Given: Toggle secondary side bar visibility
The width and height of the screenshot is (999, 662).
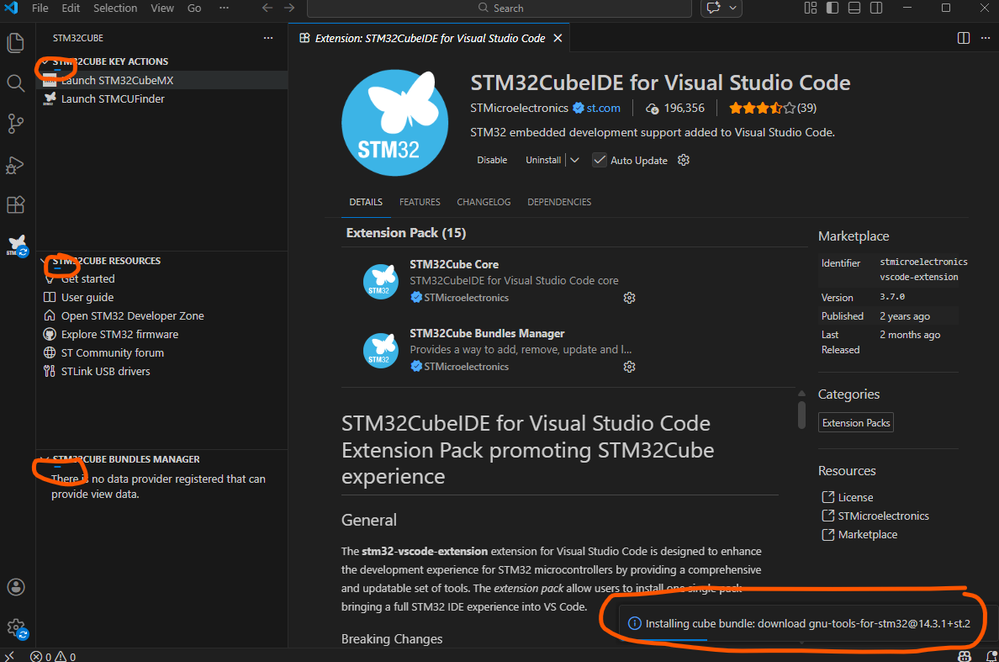Looking at the screenshot, I should 877,8.
